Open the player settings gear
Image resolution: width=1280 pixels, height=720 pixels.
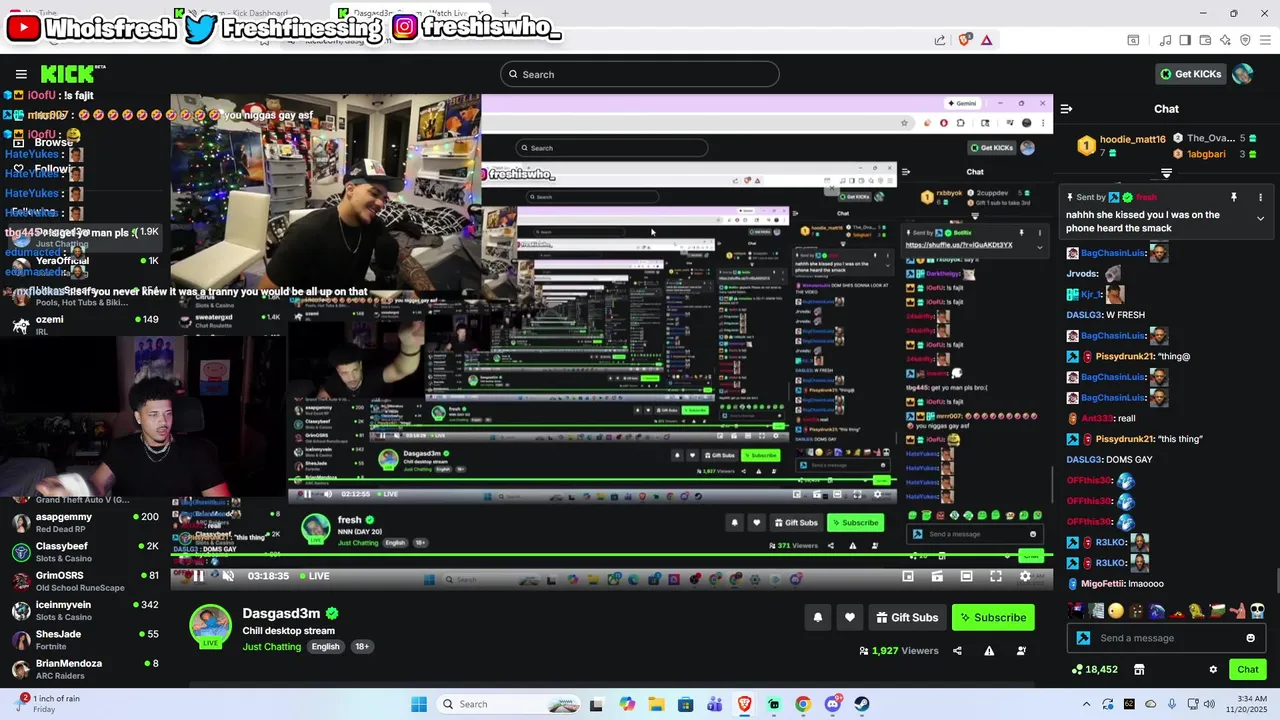click(x=1025, y=576)
